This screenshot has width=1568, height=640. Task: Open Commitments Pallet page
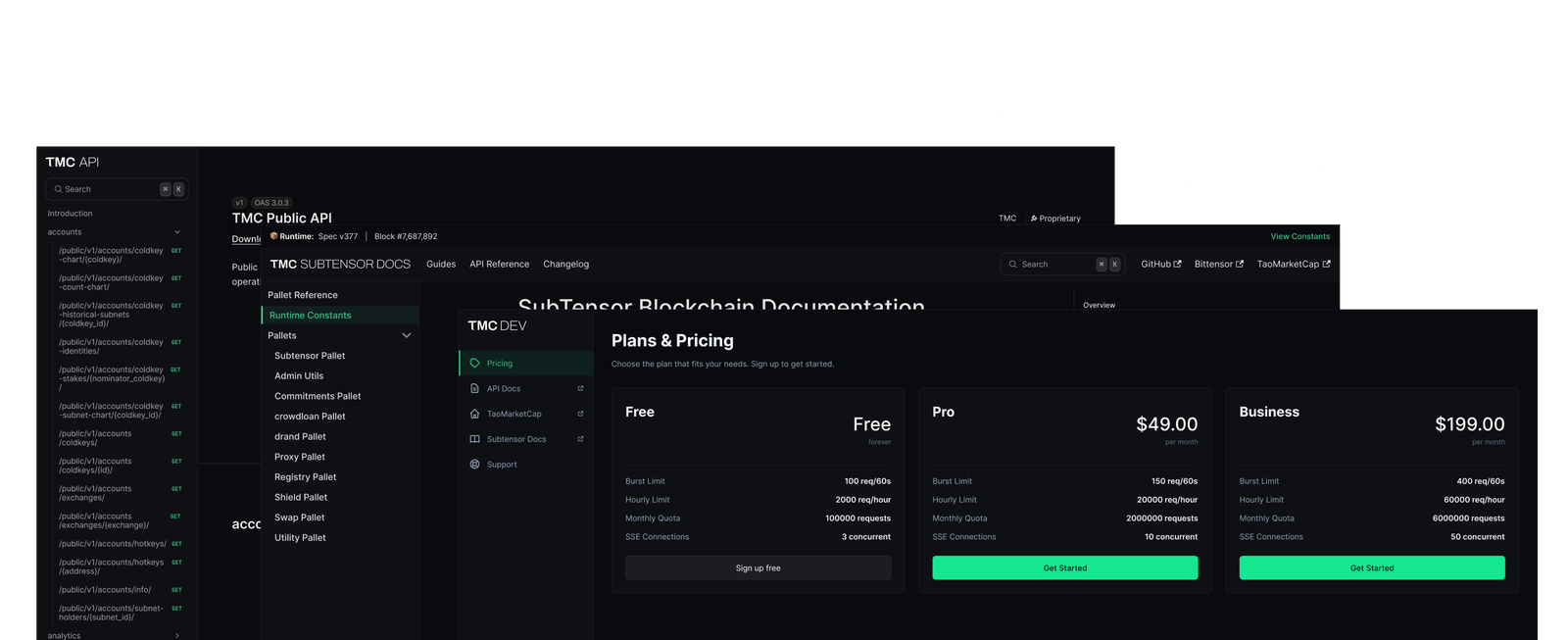coord(318,396)
